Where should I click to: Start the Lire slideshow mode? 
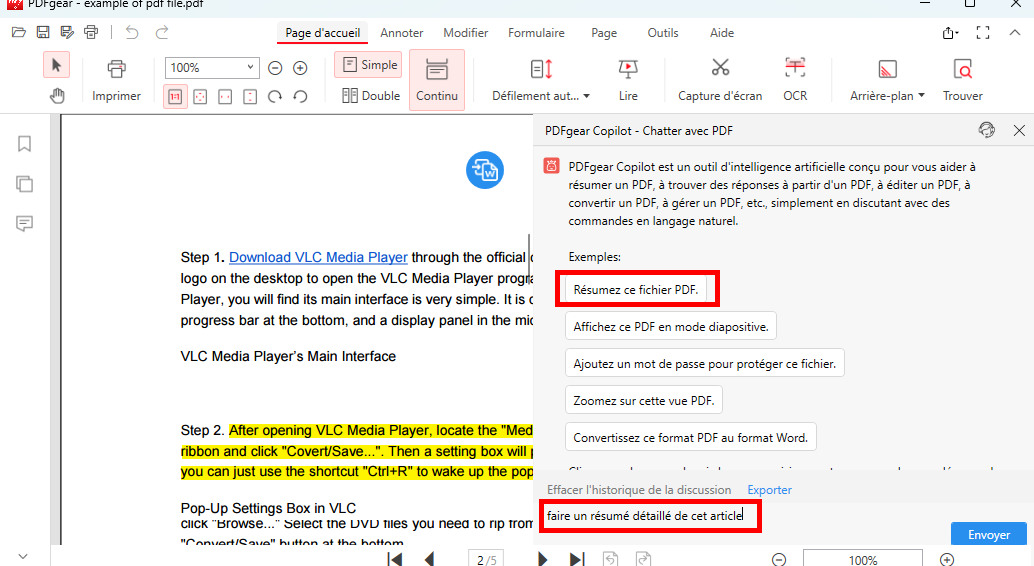(628, 80)
